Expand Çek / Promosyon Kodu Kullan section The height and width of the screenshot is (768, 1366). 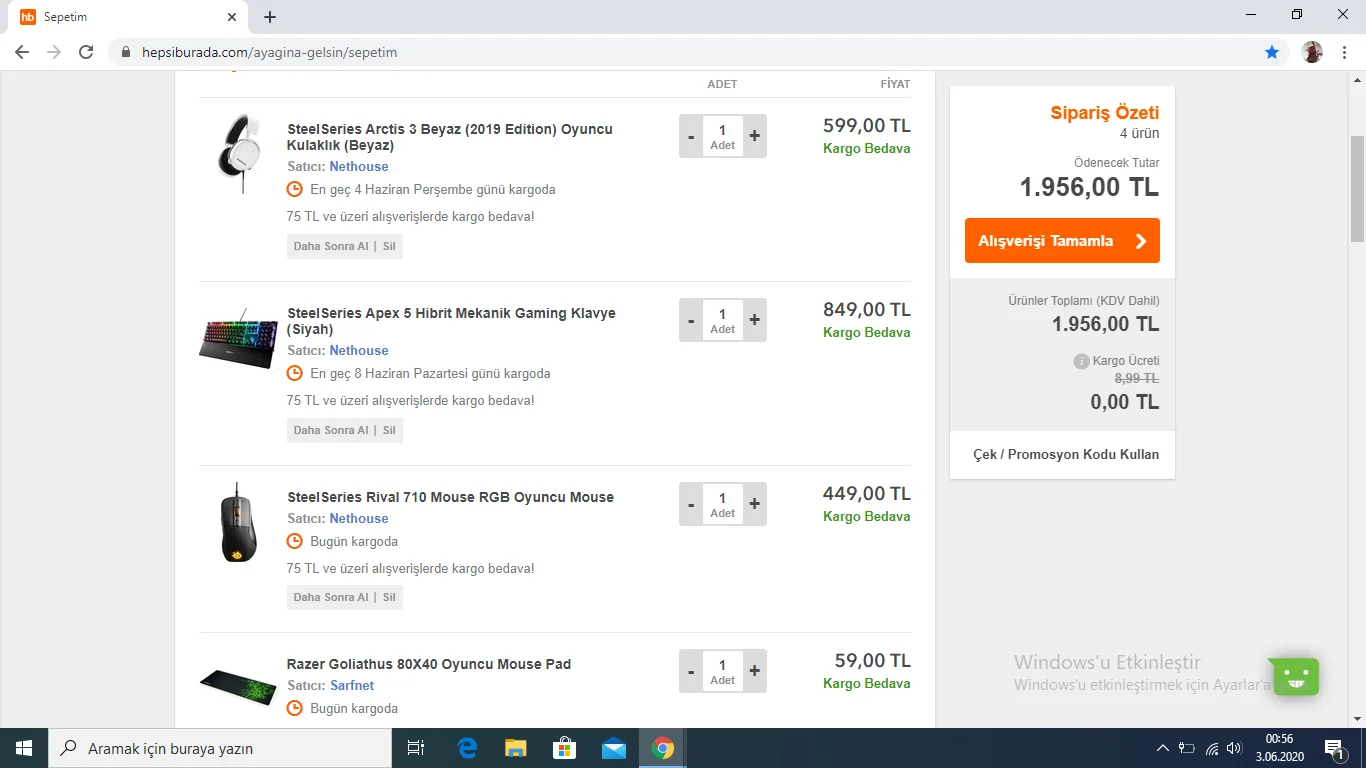1065,454
